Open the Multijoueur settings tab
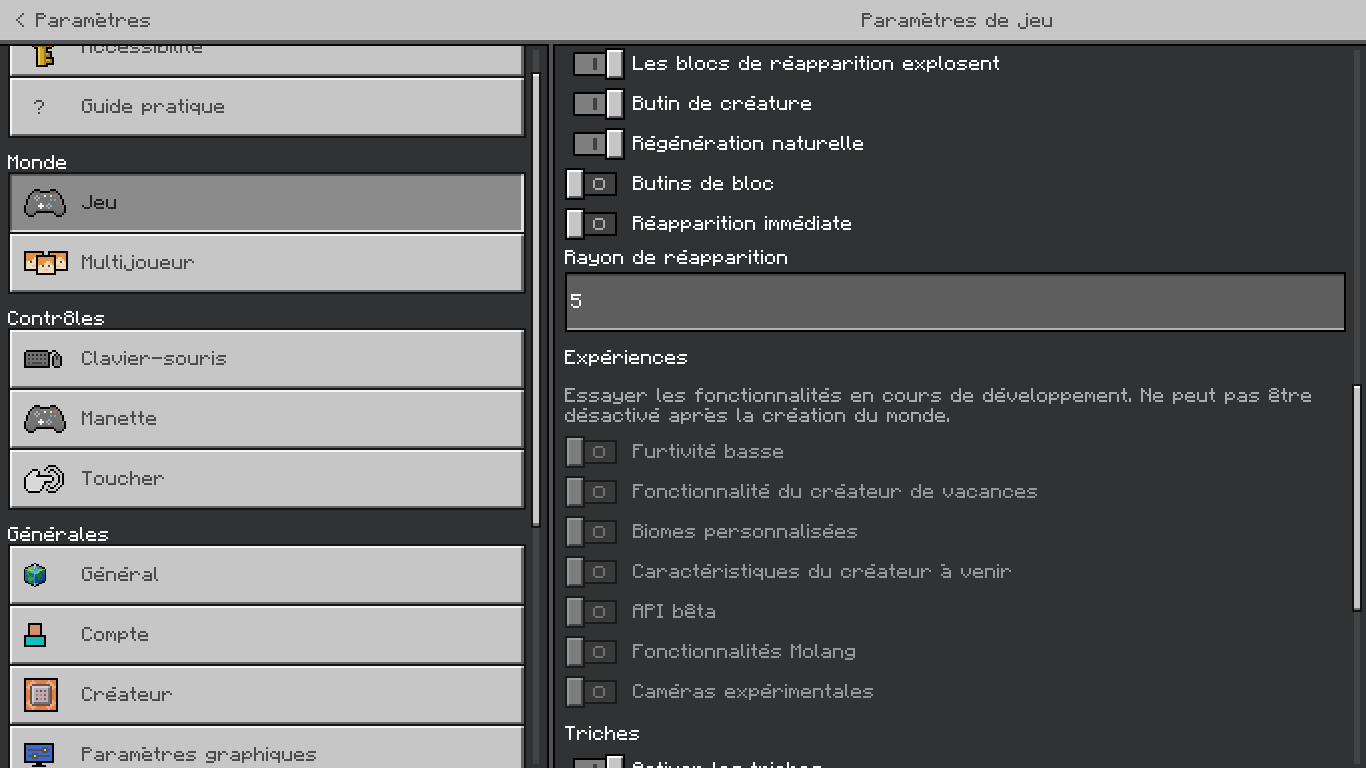1366x768 pixels. [x=266, y=263]
